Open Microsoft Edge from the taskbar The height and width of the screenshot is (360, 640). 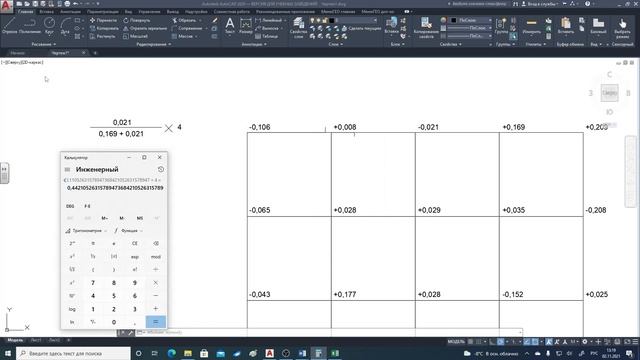tap(171, 353)
